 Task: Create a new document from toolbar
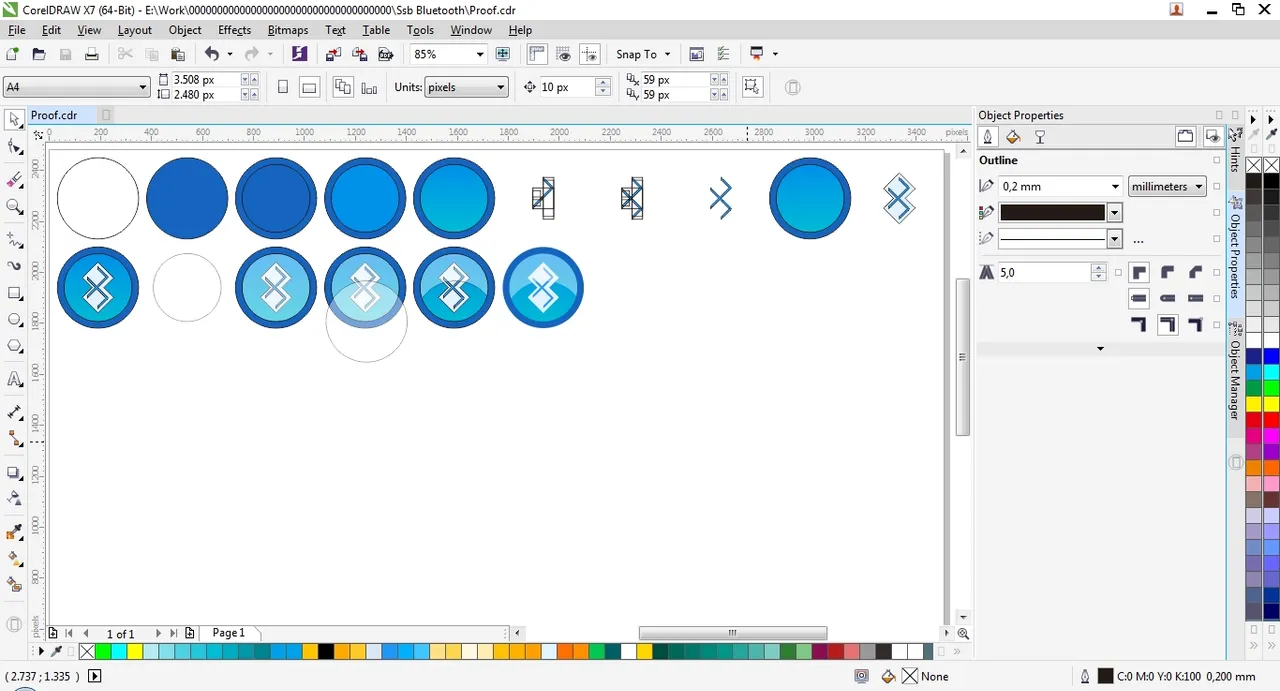(13, 54)
